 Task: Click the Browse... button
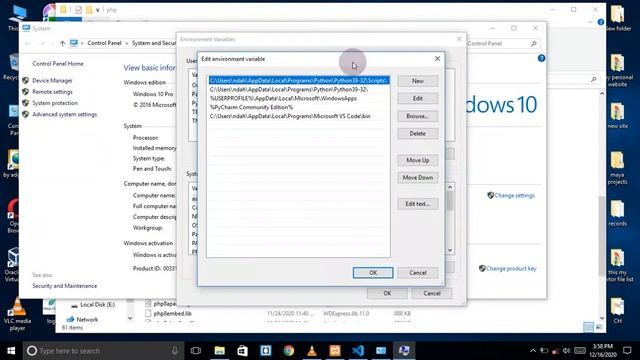[418, 116]
